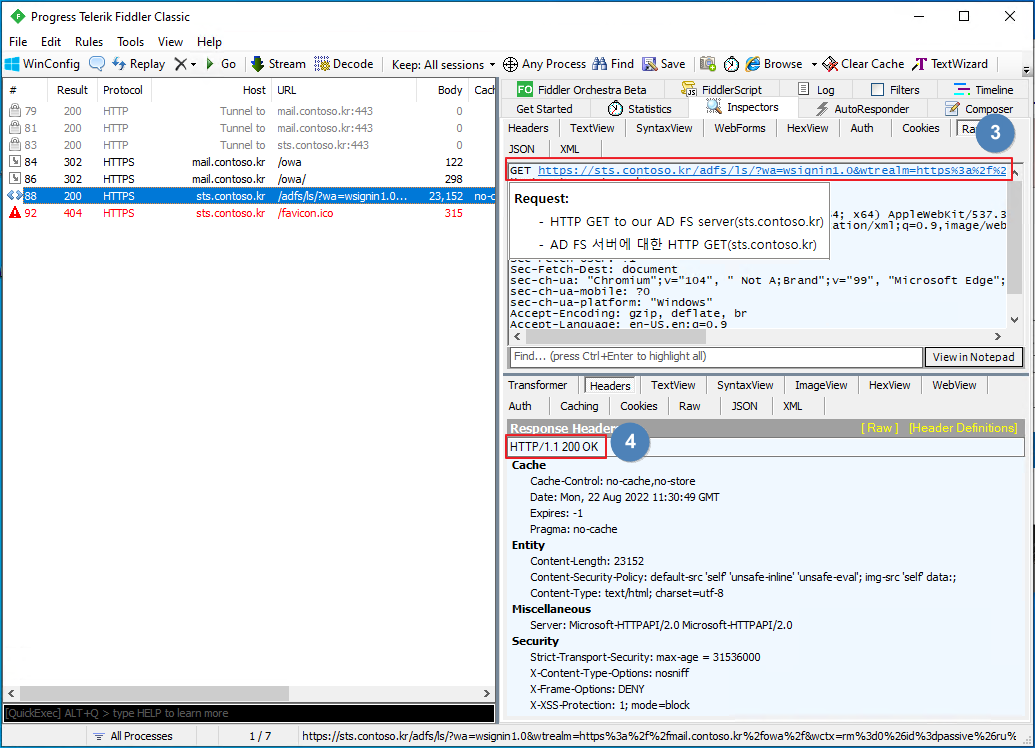Screen dimensions: 1035x748
Task: Open the File menu
Action: (x=18, y=42)
